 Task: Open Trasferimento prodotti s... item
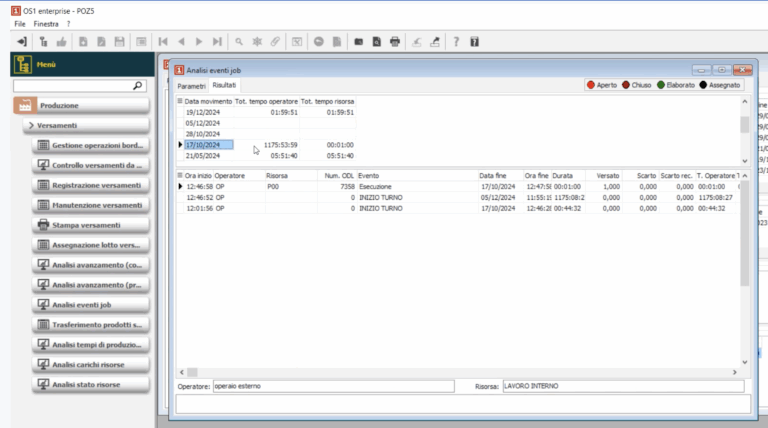click(91, 325)
